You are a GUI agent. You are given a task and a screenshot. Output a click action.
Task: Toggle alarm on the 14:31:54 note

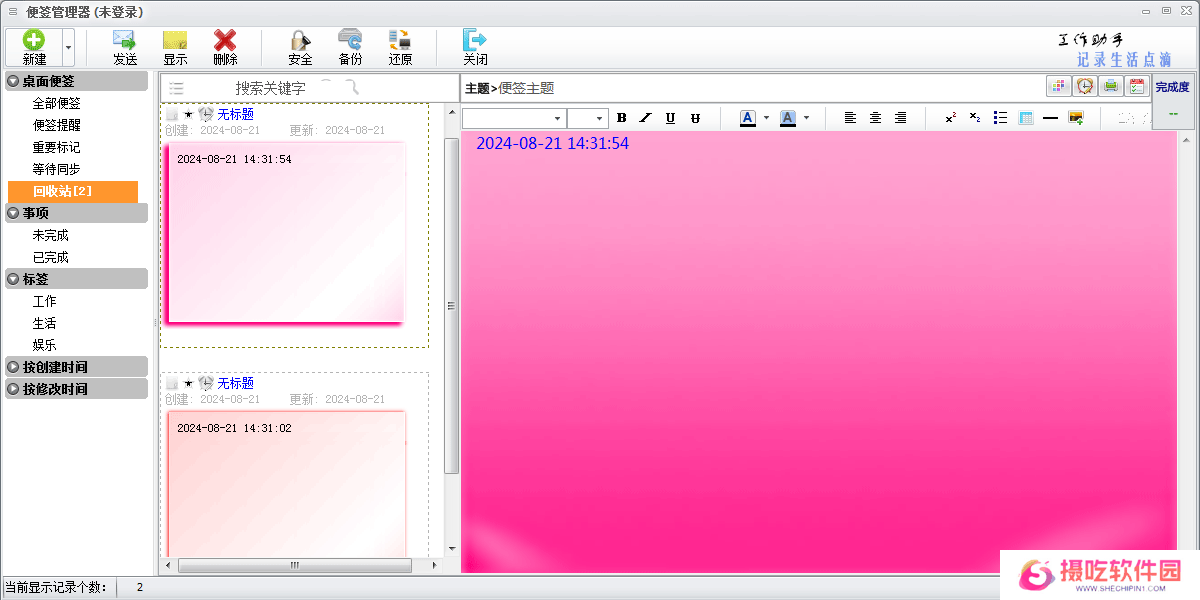click(x=206, y=115)
